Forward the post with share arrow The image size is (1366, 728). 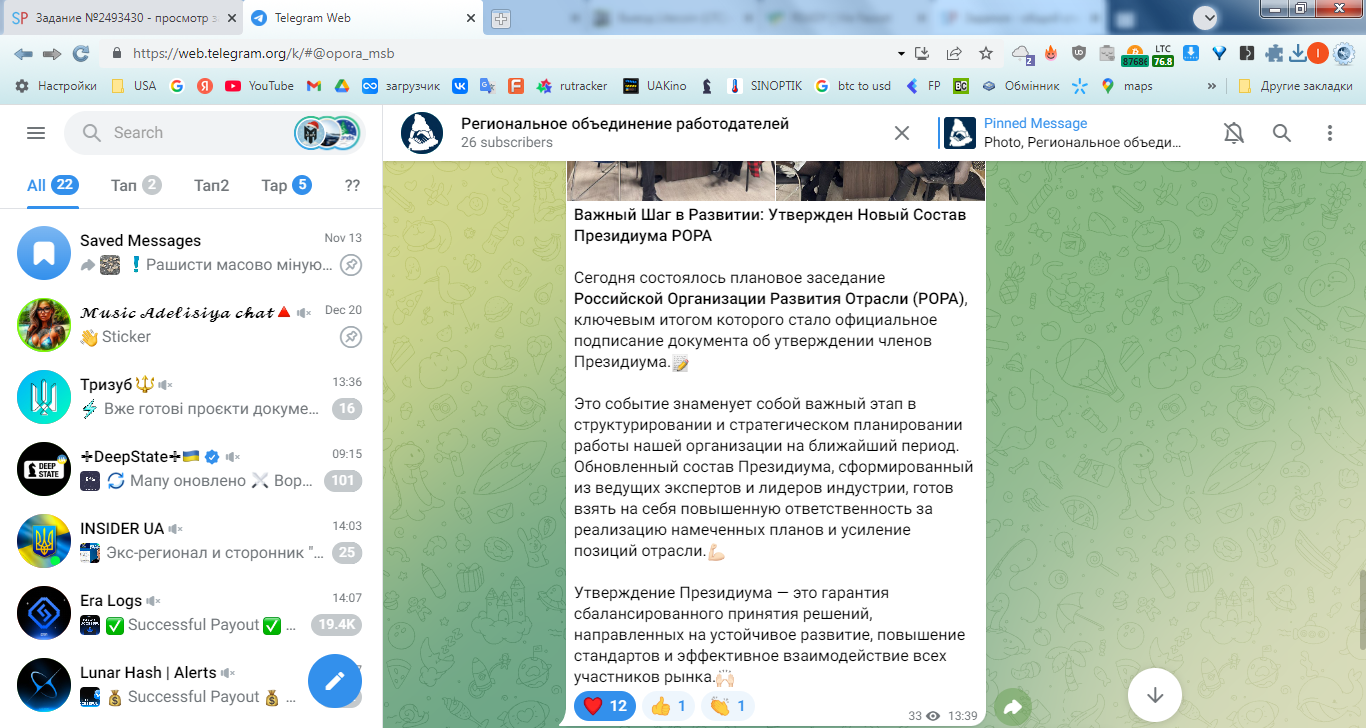coord(1013,708)
